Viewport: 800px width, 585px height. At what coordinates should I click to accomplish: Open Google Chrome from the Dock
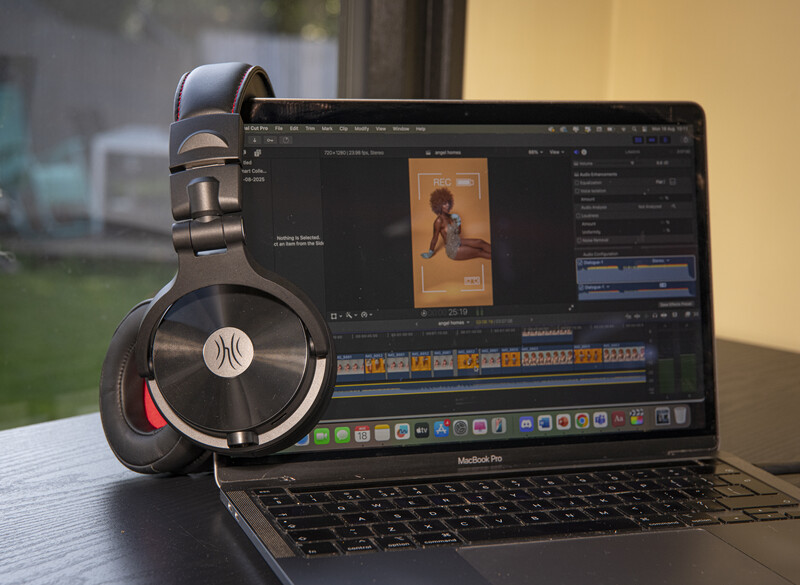(x=581, y=420)
